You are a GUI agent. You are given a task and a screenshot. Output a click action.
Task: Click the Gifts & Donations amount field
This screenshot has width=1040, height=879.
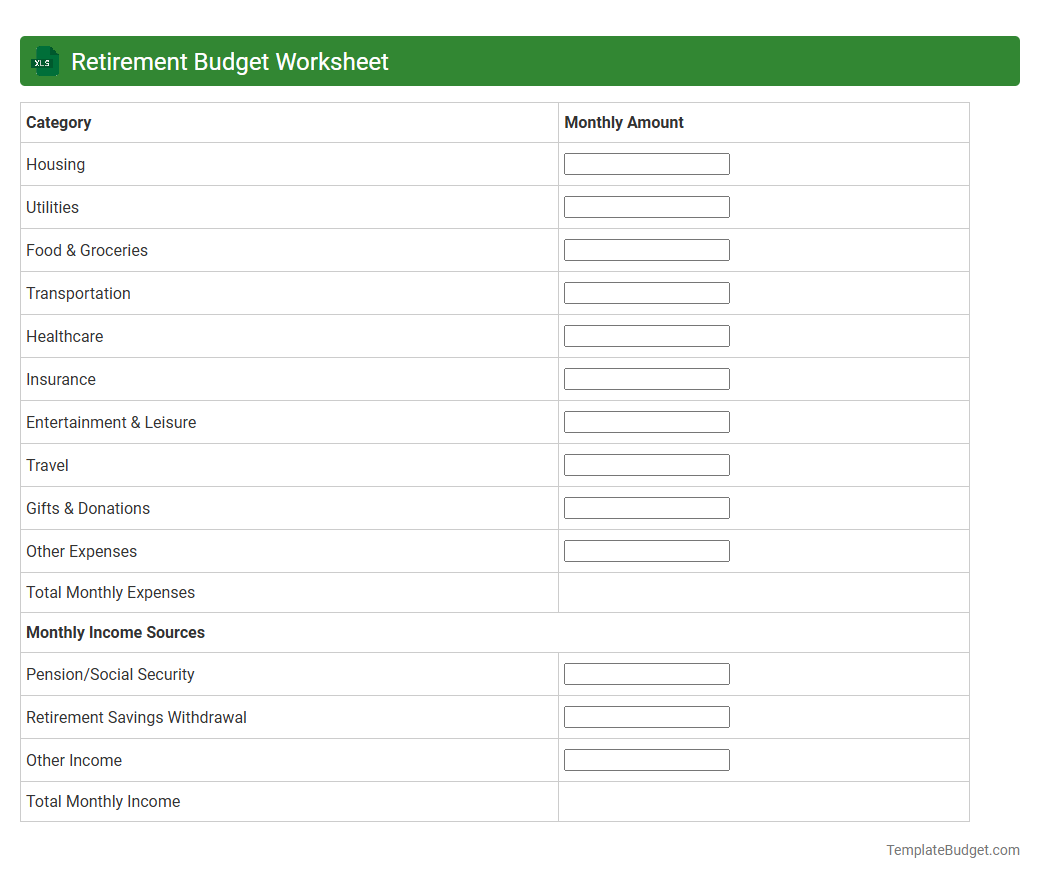[x=646, y=507]
